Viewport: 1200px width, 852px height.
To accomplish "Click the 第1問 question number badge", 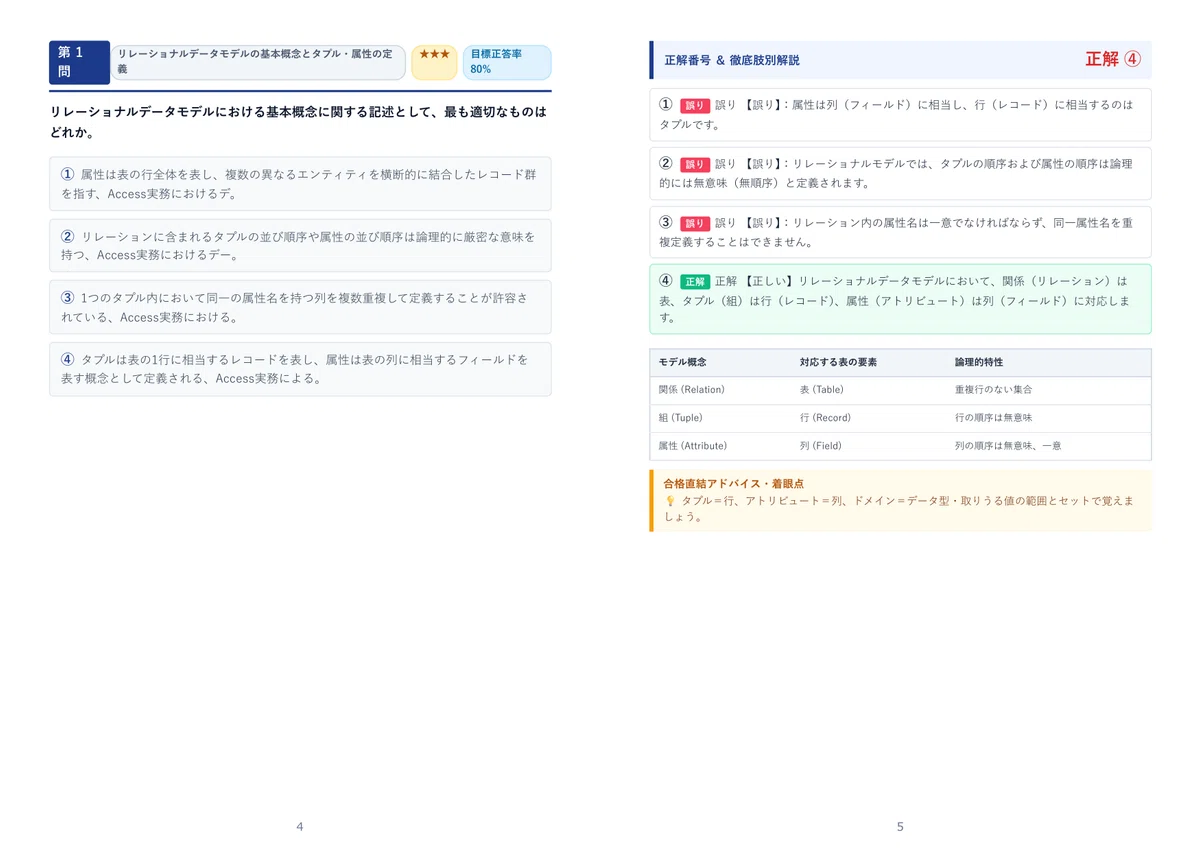I will pos(79,62).
